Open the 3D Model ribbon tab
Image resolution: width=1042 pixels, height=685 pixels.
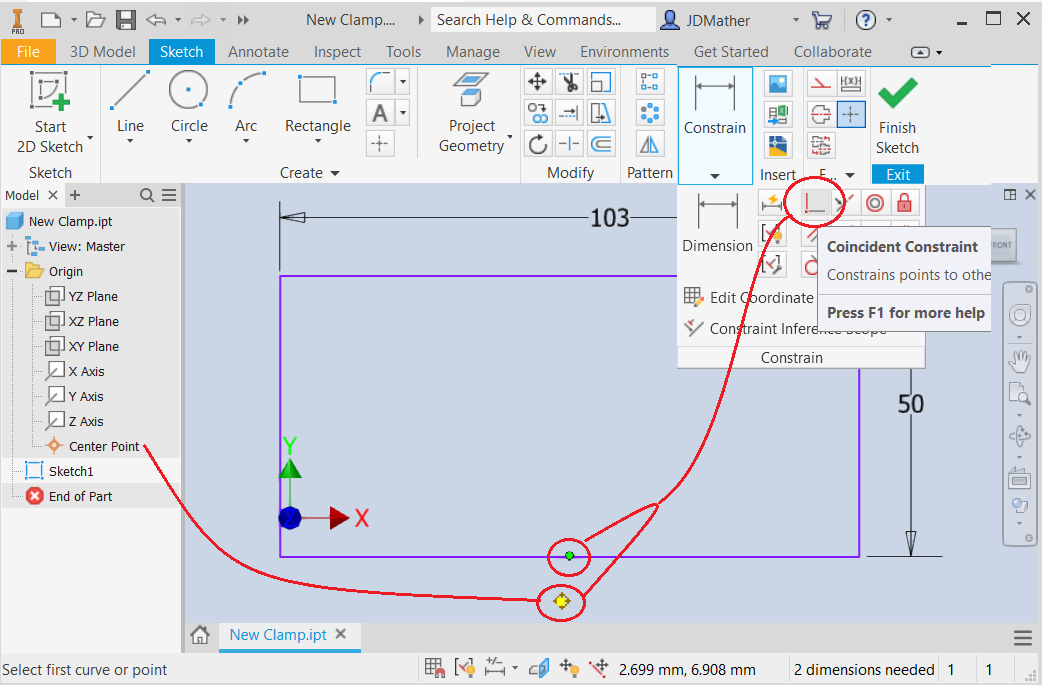coord(102,52)
